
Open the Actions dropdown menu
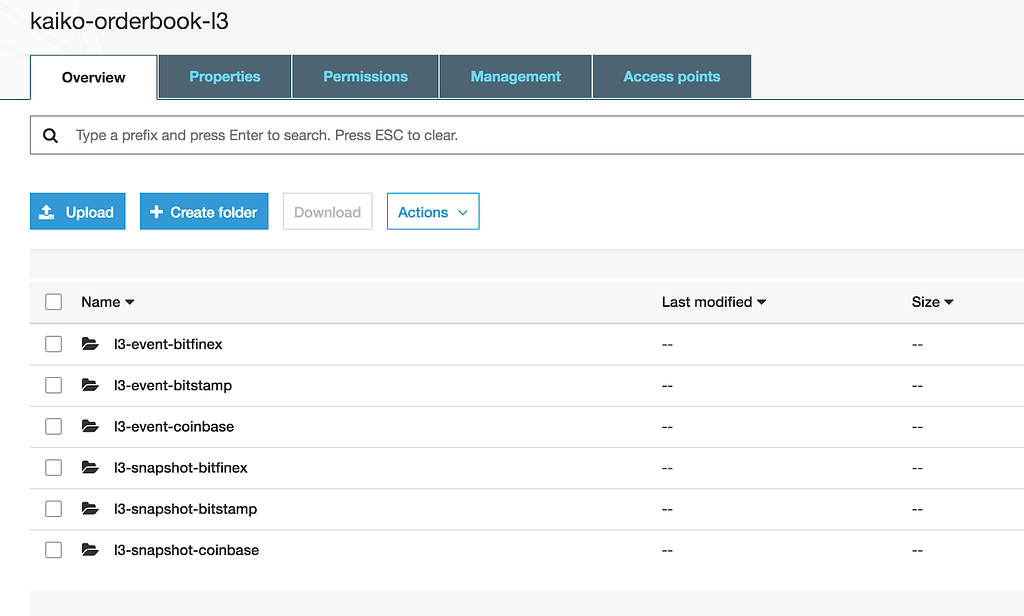click(x=433, y=212)
